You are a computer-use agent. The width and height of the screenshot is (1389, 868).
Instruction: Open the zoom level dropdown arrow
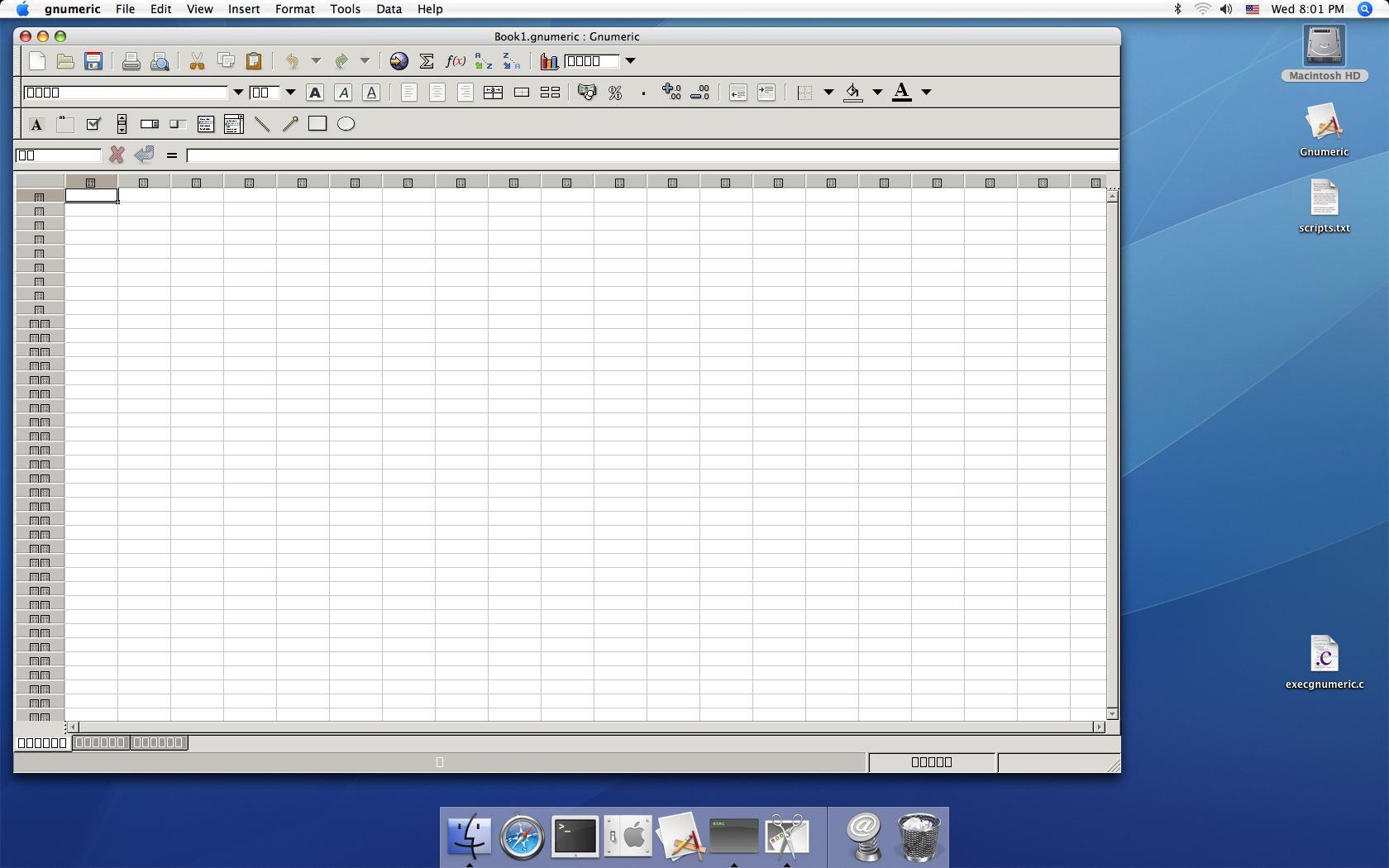[630, 61]
